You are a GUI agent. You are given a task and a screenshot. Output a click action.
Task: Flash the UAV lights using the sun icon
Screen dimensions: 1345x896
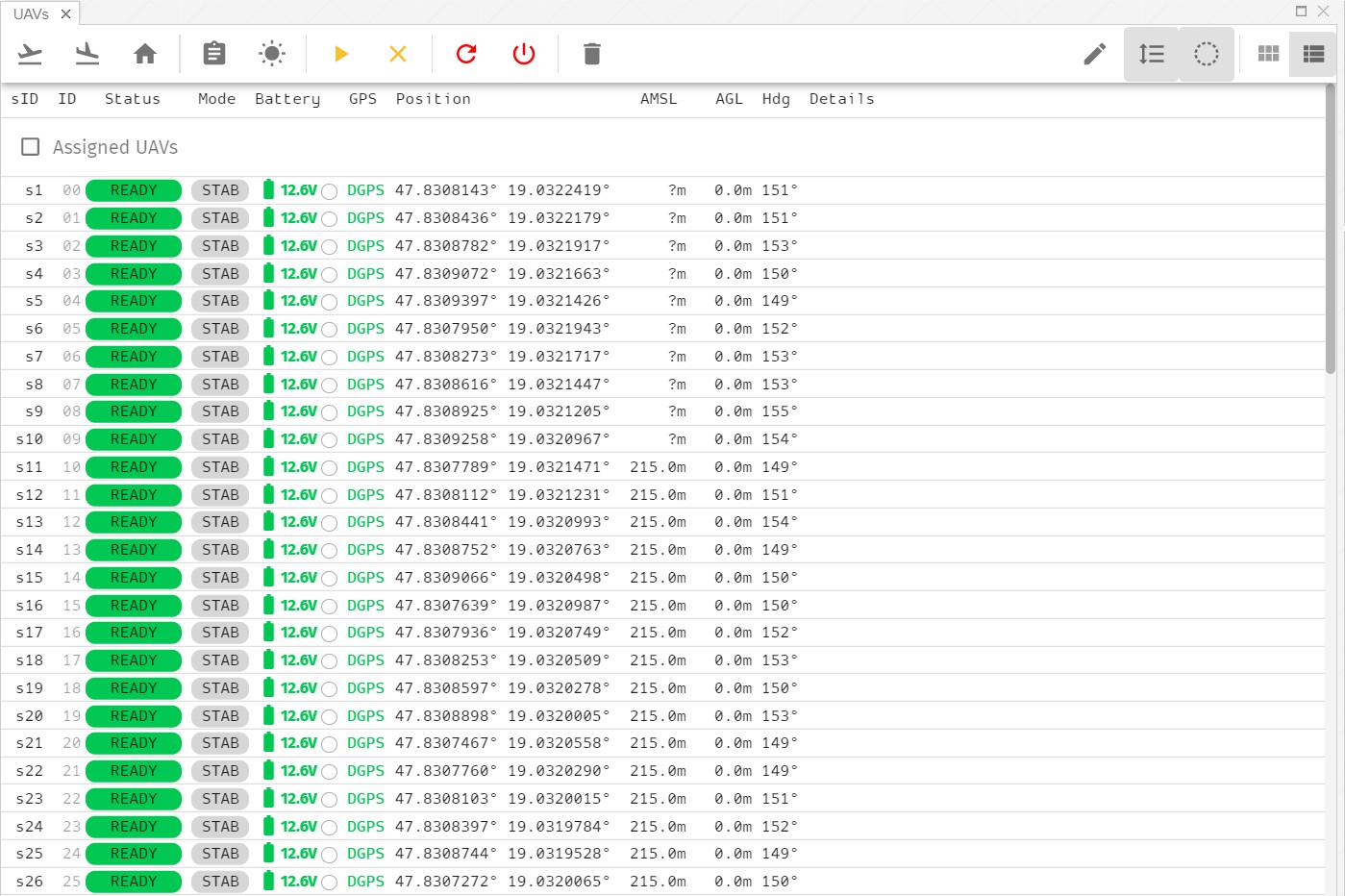pyautogui.click(x=272, y=54)
